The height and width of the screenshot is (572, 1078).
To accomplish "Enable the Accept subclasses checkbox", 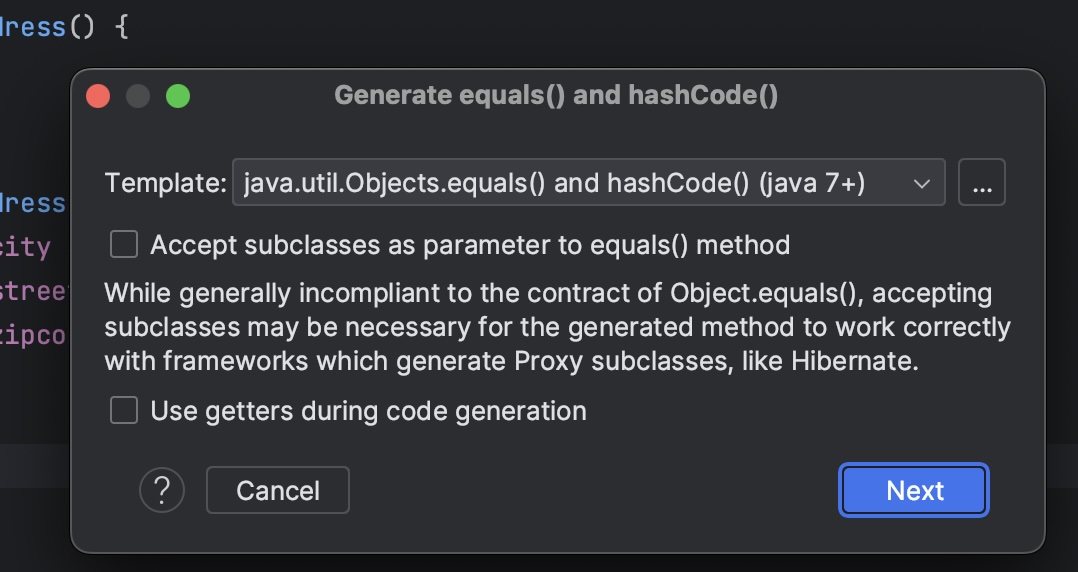I will point(124,244).
